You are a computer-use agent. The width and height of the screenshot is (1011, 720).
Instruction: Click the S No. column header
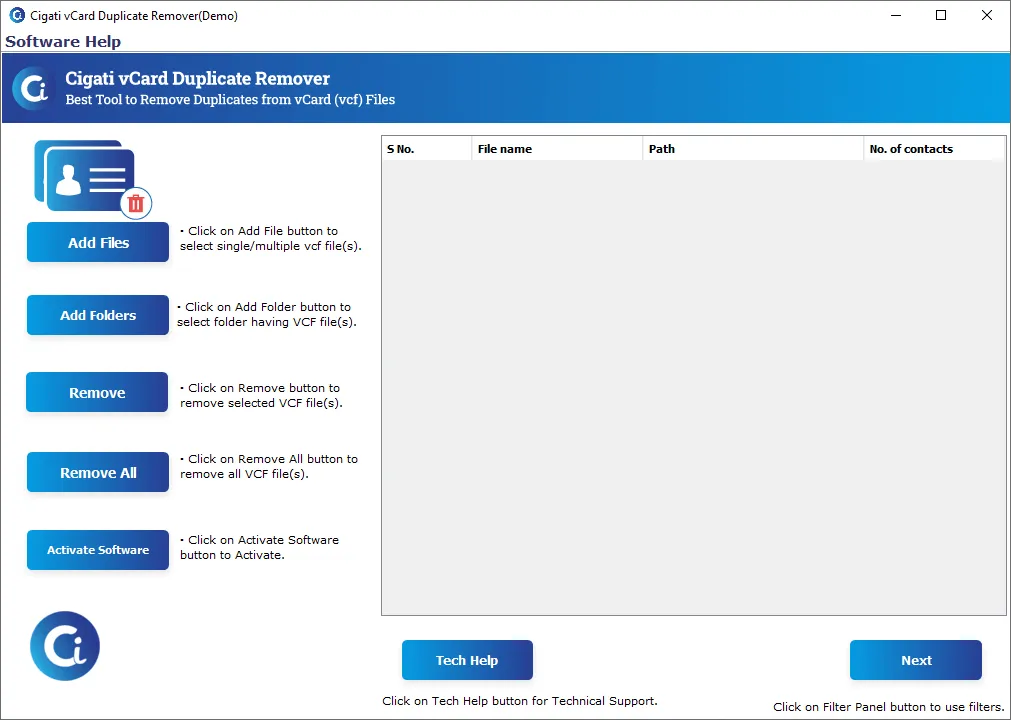pyautogui.click(x=426, y=148)
